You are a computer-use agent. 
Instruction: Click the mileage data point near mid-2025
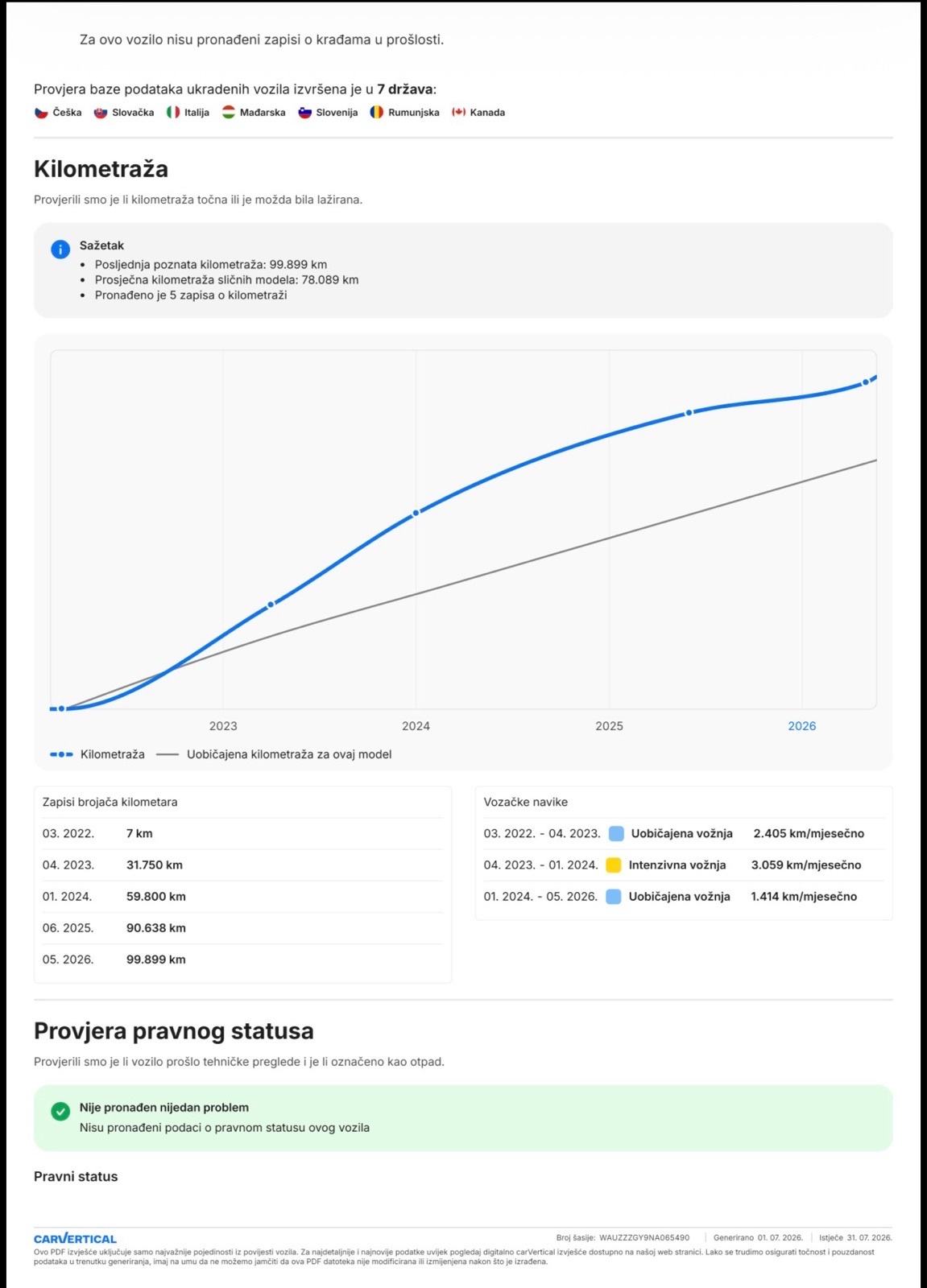pos(689,413)
